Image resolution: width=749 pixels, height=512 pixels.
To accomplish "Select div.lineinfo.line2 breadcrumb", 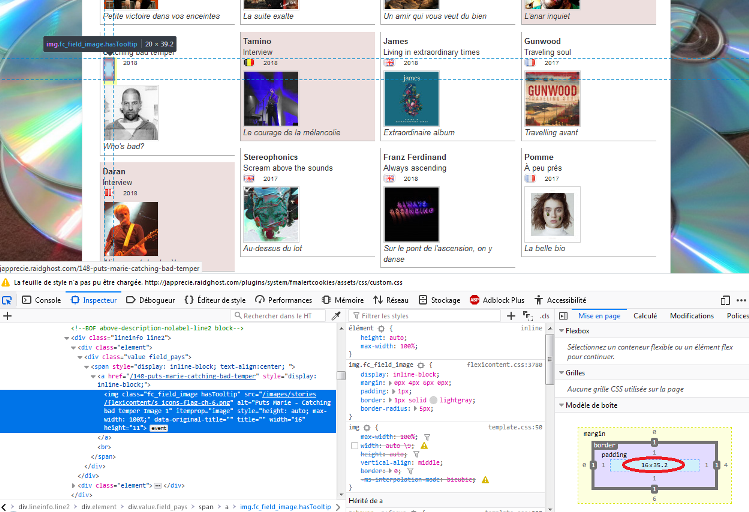I will click(44, 507).
